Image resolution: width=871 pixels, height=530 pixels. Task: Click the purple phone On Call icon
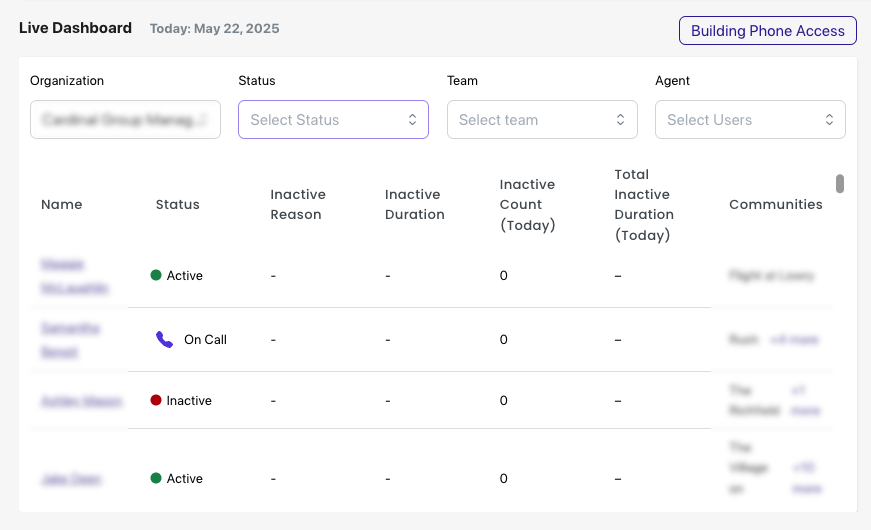click(x=164, y=339)
